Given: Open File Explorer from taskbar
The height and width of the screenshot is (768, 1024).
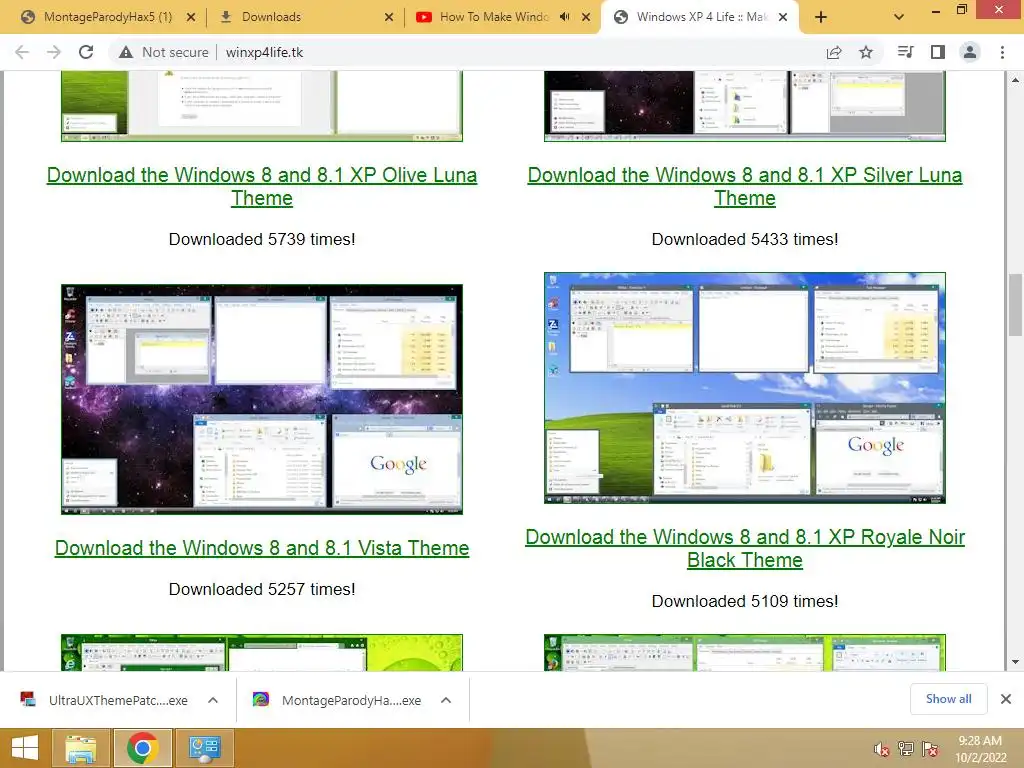Looking at the screenshot, I should pos(81,748).
